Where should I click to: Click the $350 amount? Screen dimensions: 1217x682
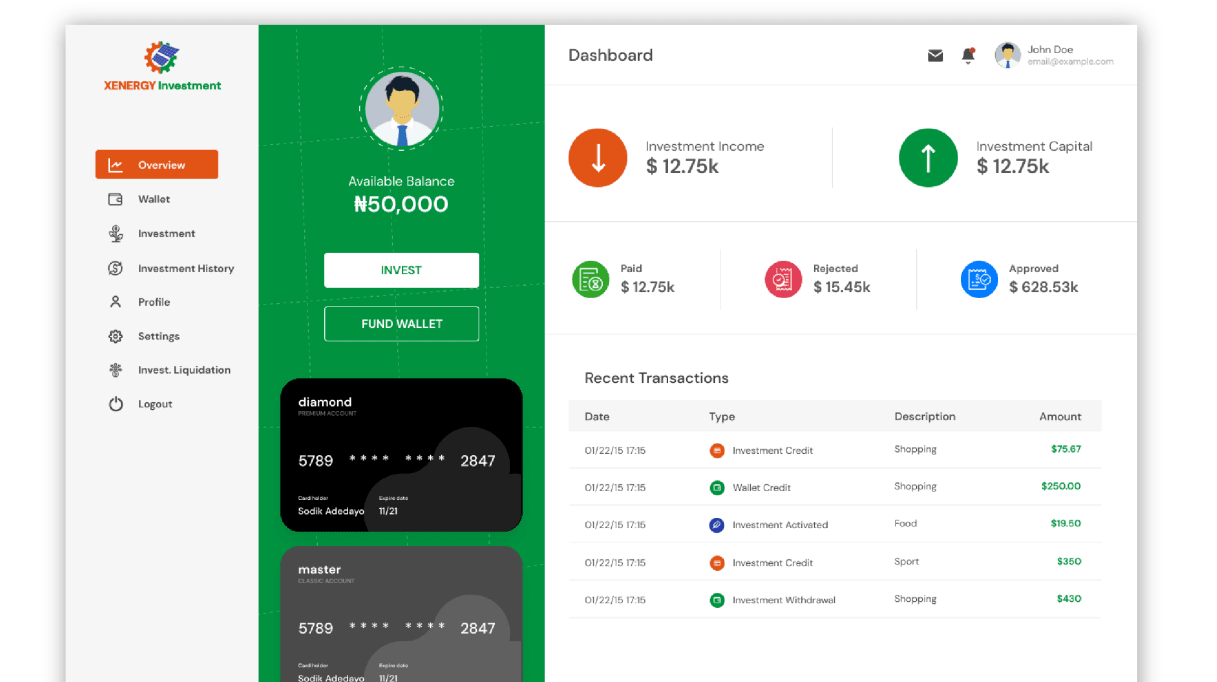1069,561
